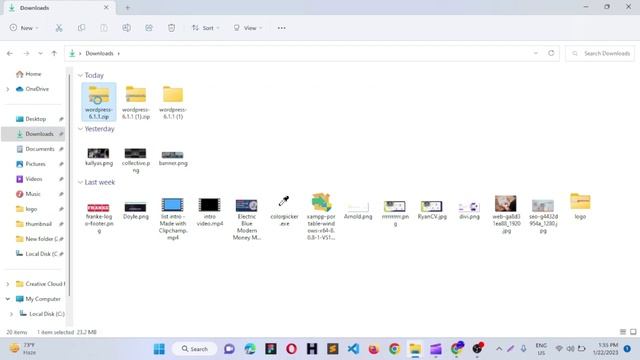Open the View dropdown menu

247,28
